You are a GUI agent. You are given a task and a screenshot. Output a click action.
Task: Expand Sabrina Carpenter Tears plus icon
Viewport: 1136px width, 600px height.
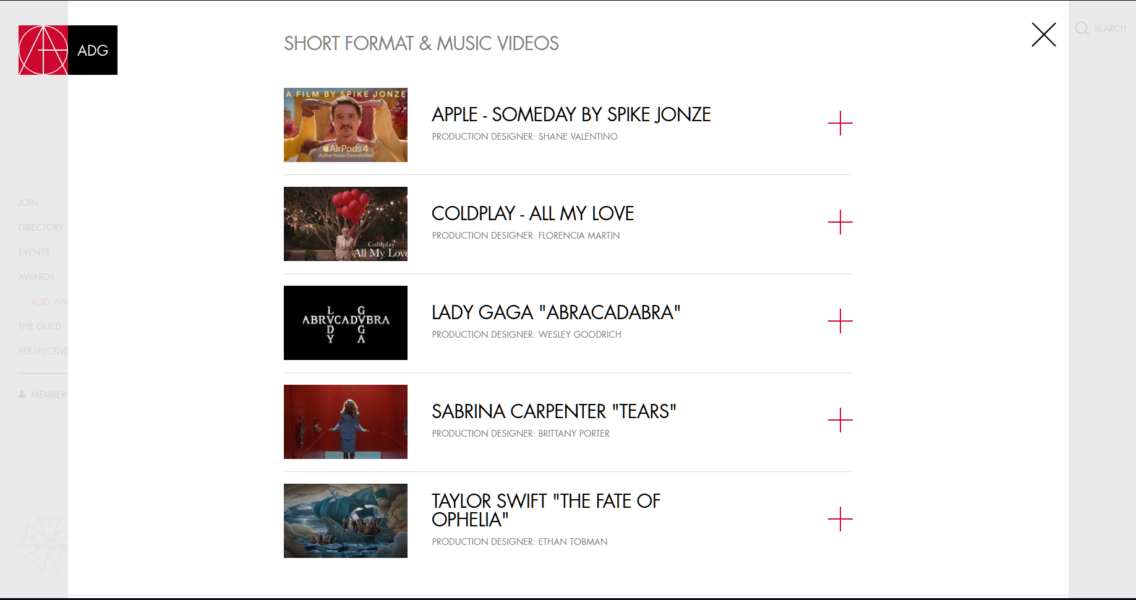(840, 420)
